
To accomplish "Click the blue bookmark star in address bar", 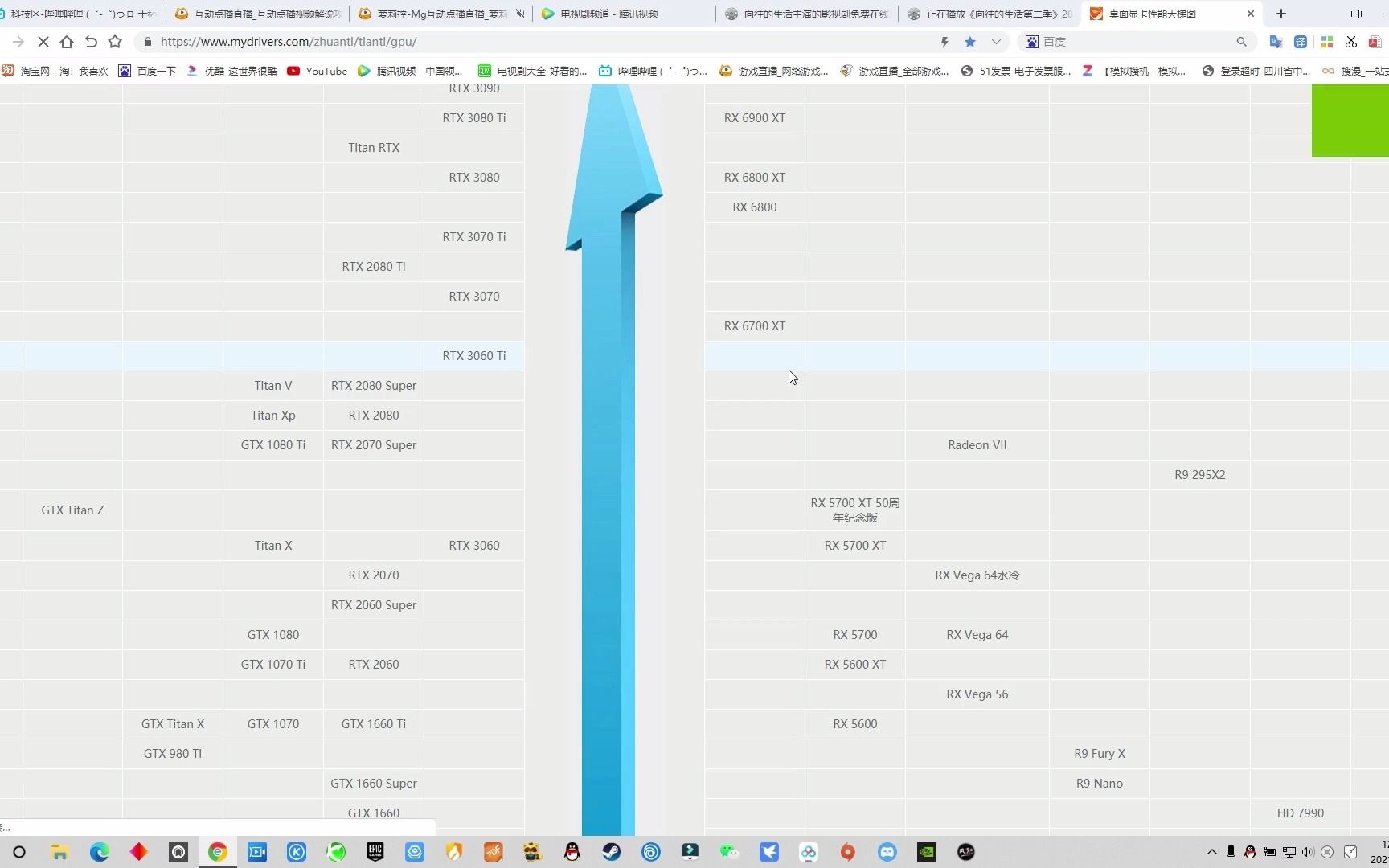I will pos(970,42).
